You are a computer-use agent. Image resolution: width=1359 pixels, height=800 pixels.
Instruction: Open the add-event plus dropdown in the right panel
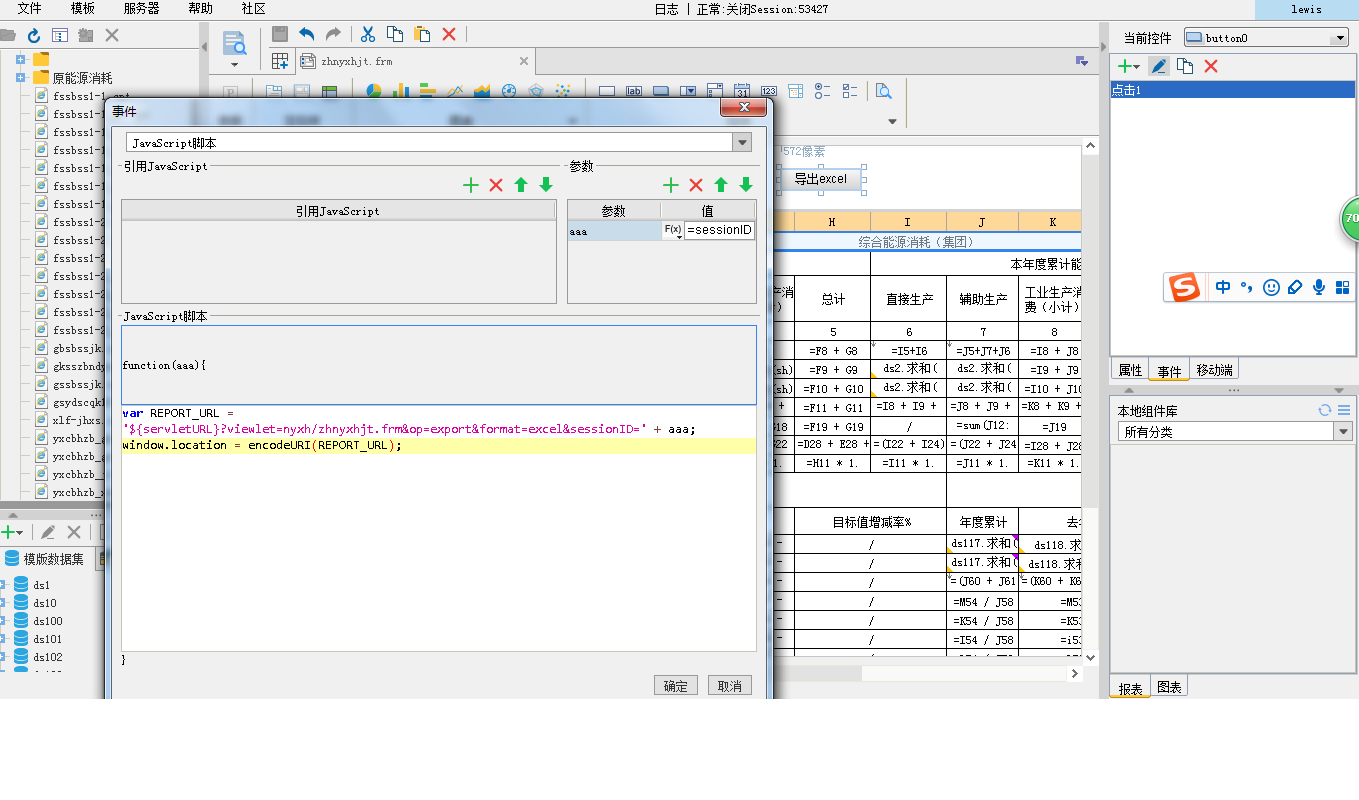[1128, 66]
